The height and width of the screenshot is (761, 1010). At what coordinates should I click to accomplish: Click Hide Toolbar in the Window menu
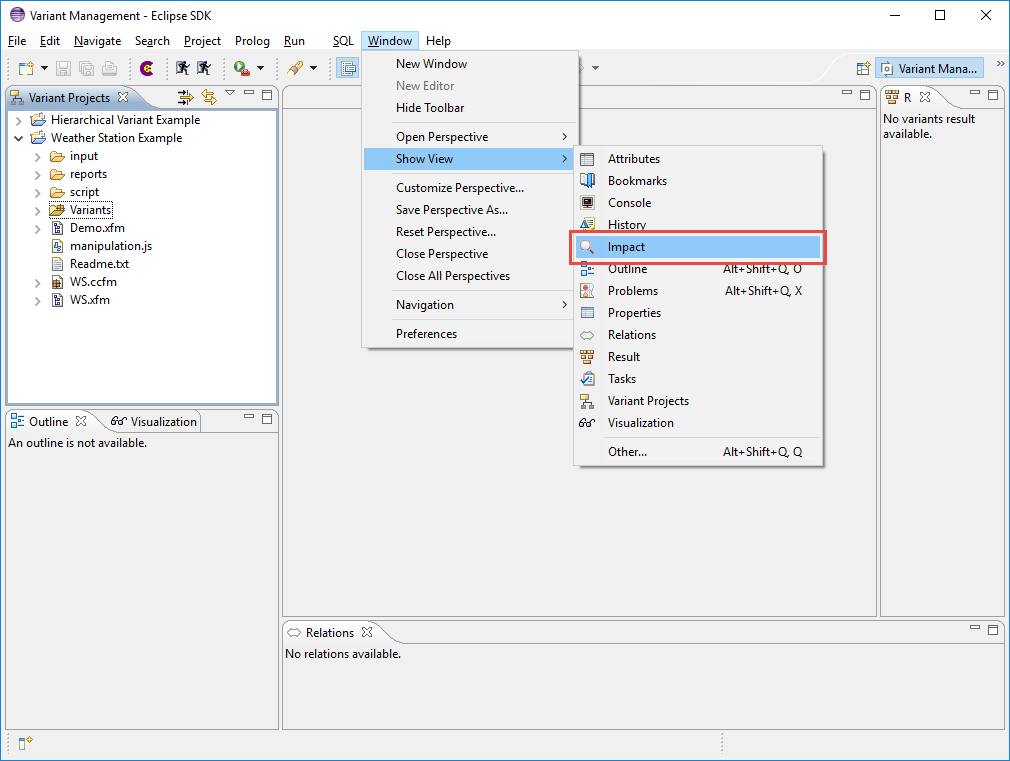tap(470, 108)
